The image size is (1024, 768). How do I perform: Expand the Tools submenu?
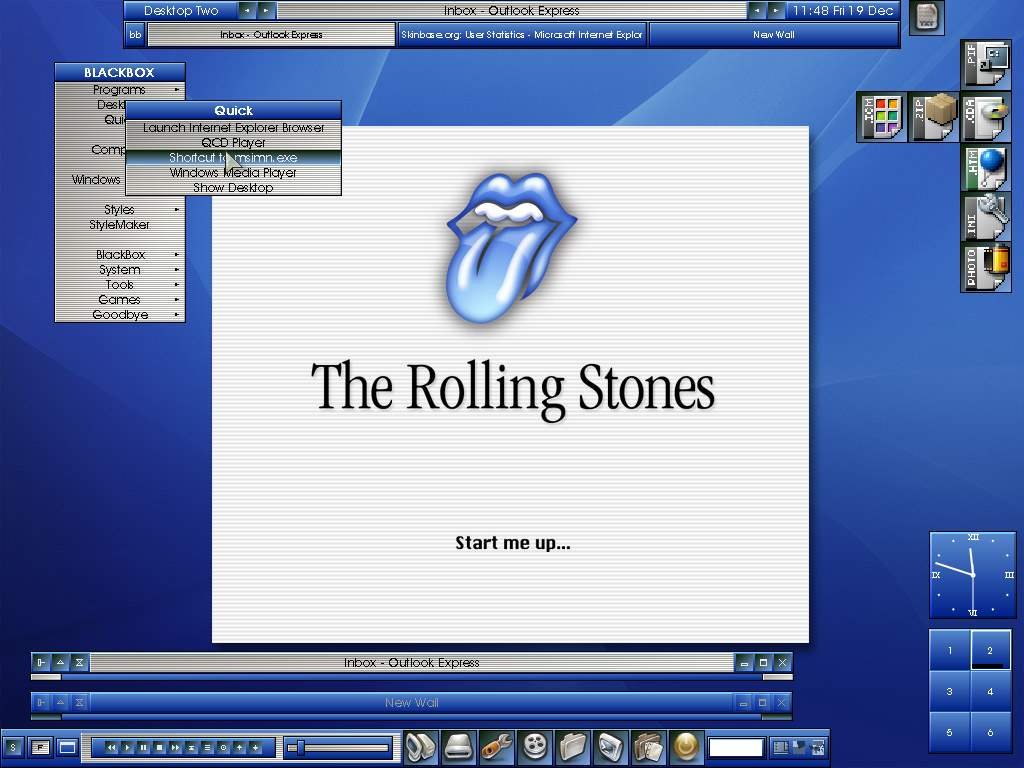(120, 285)
